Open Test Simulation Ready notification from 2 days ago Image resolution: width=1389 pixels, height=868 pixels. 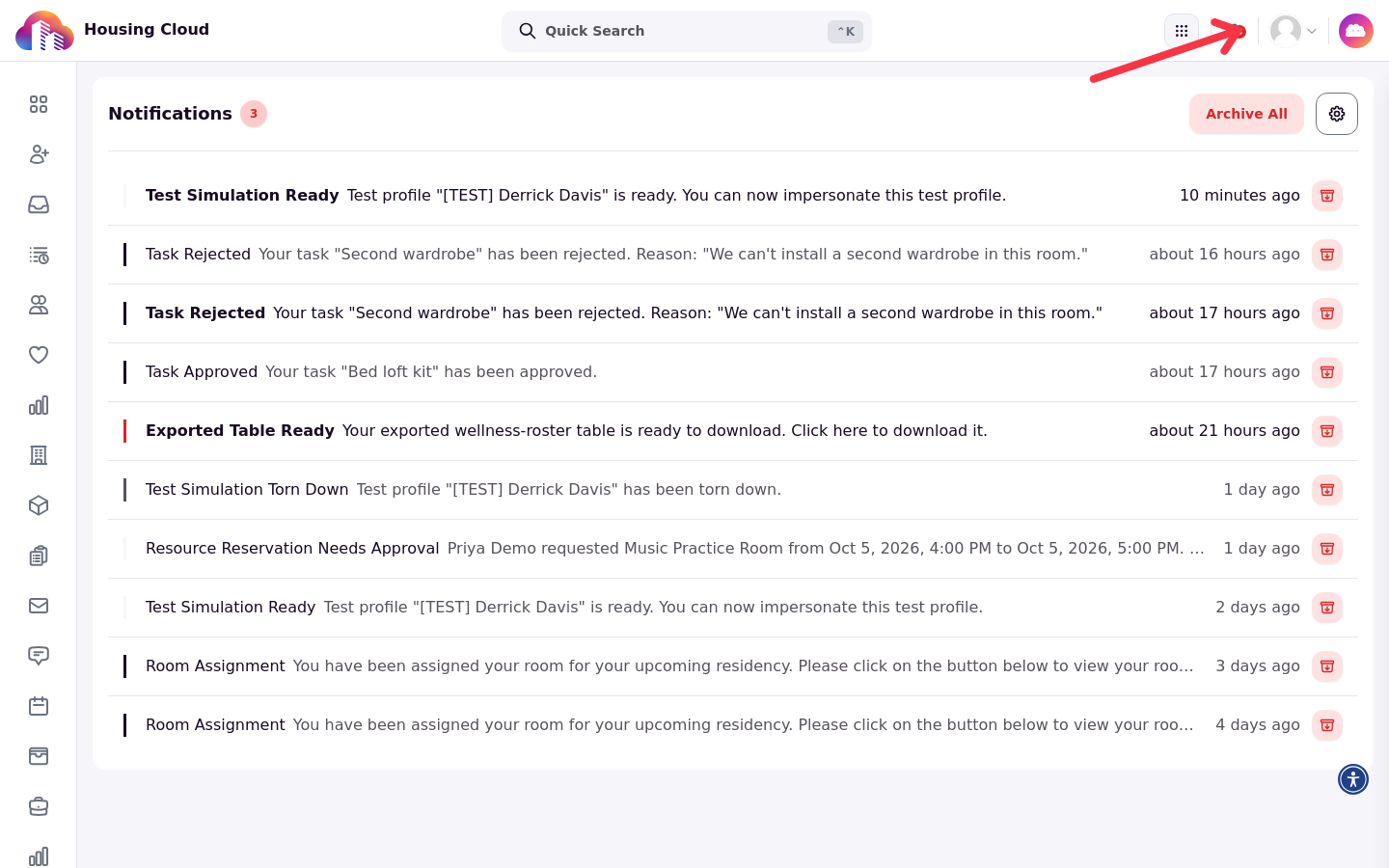pyautogui.click(x=733, y=608)
